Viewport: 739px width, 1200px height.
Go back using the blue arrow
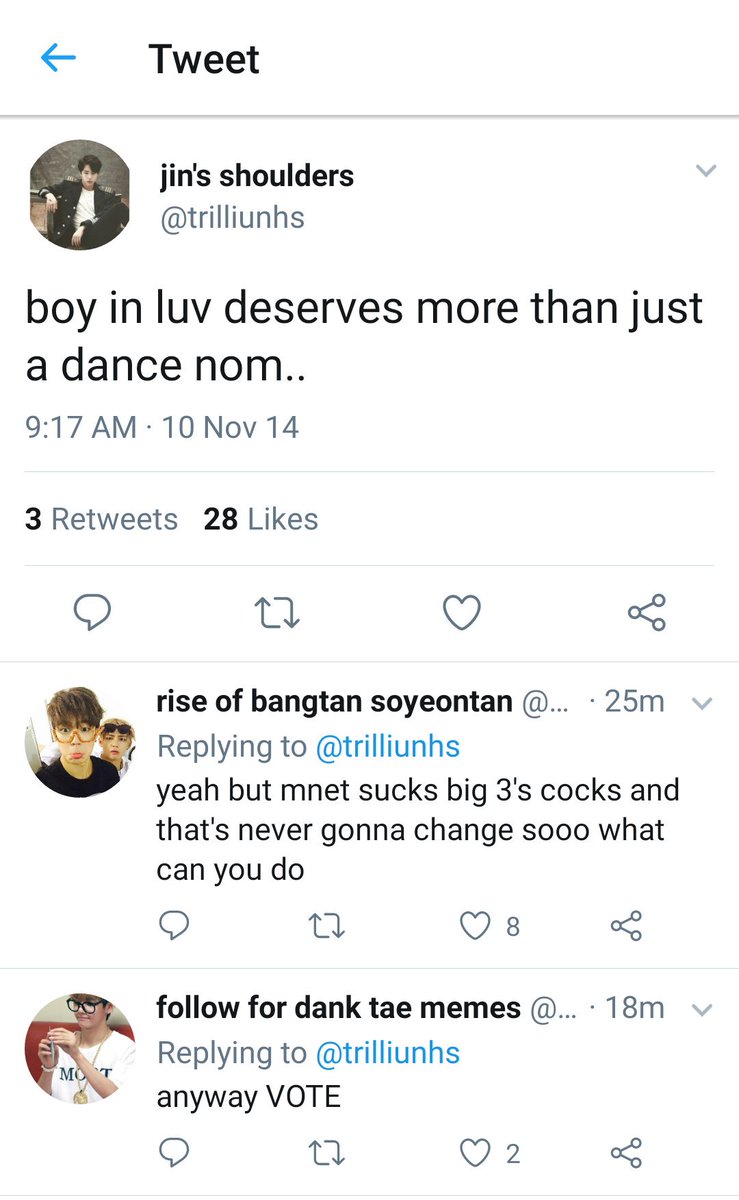pyautogui.click(x=59, y=58)
